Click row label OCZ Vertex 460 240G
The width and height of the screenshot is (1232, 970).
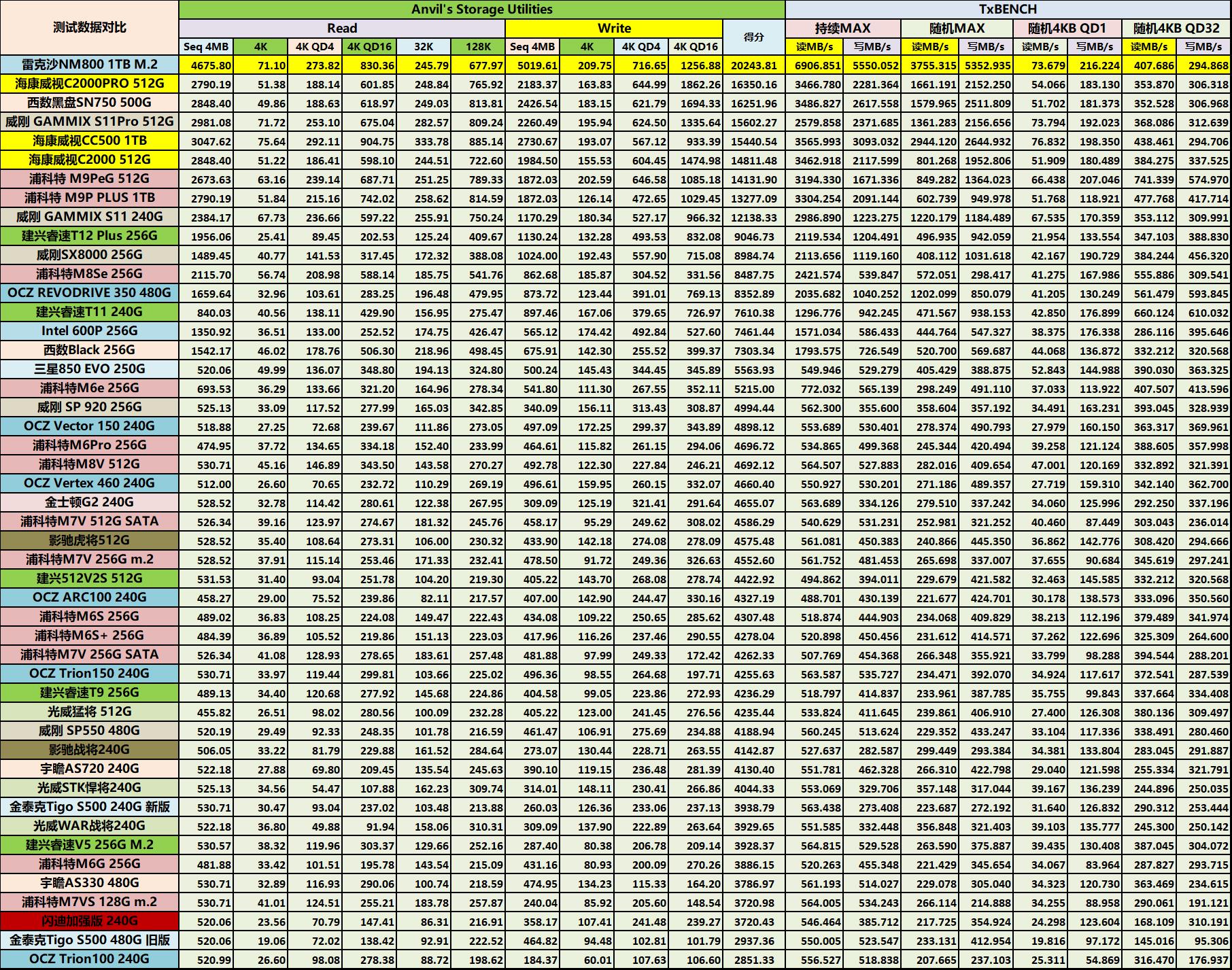pos(89,483)
